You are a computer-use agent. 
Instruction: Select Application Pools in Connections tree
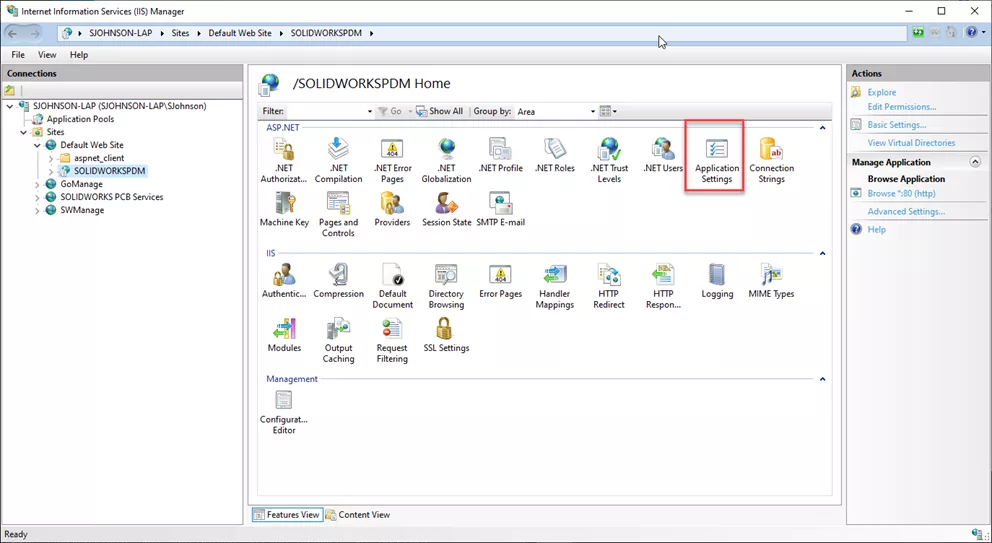coord(80,119)
